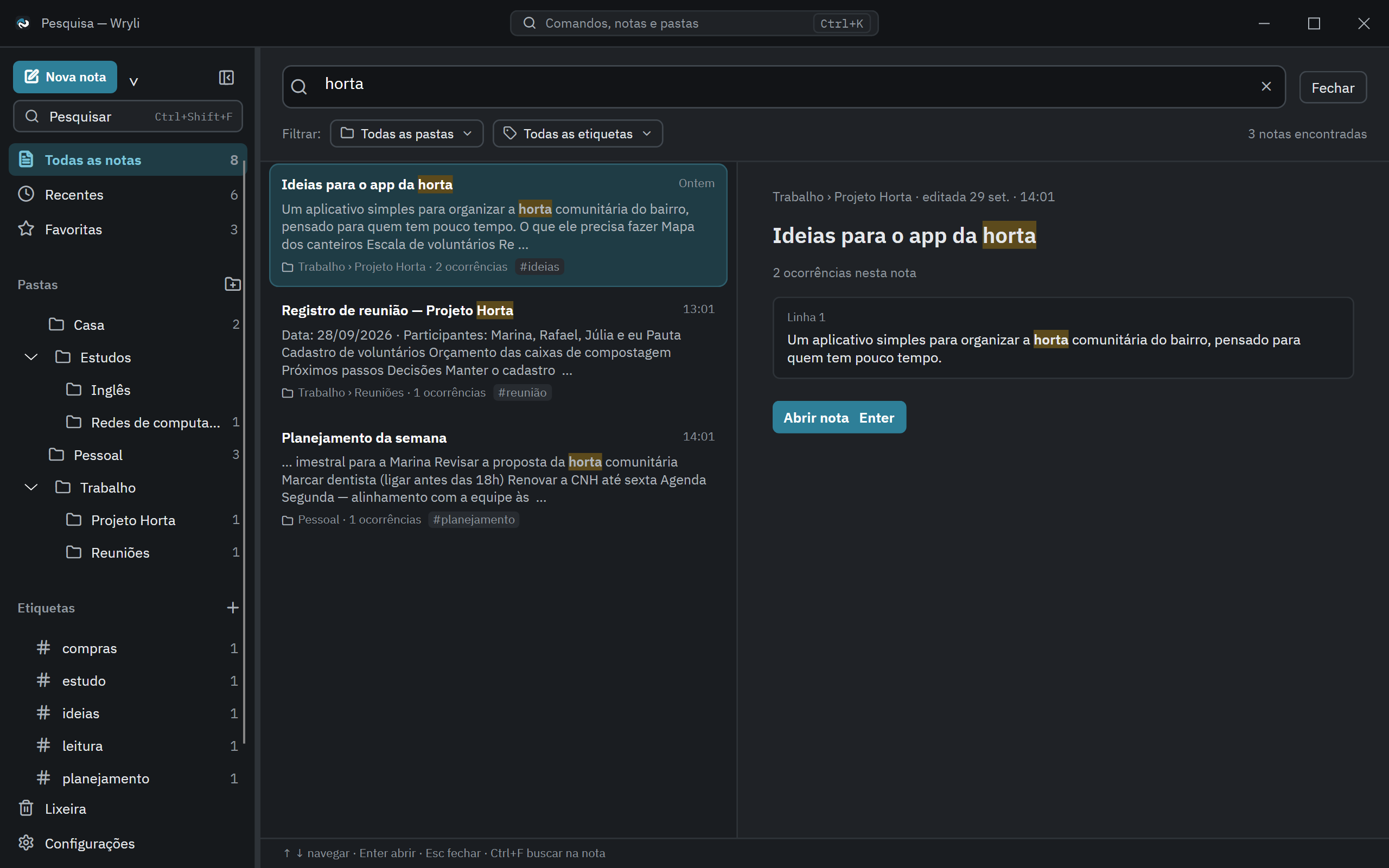Click the magnifier icon in horta search bar

[299, 87]
